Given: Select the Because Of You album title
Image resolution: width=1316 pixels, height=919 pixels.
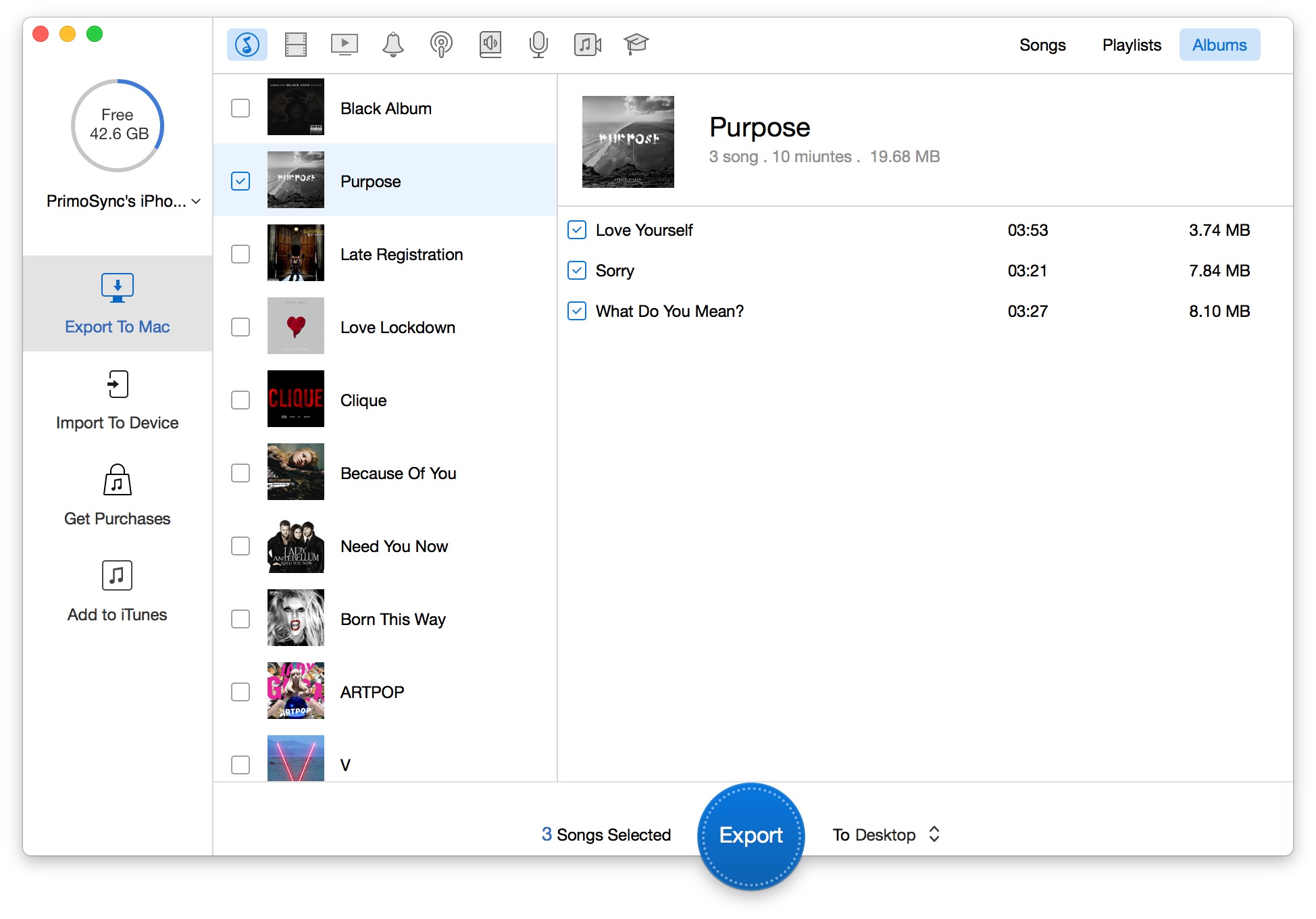Looking at the screenshot, I should coord(399,473).
